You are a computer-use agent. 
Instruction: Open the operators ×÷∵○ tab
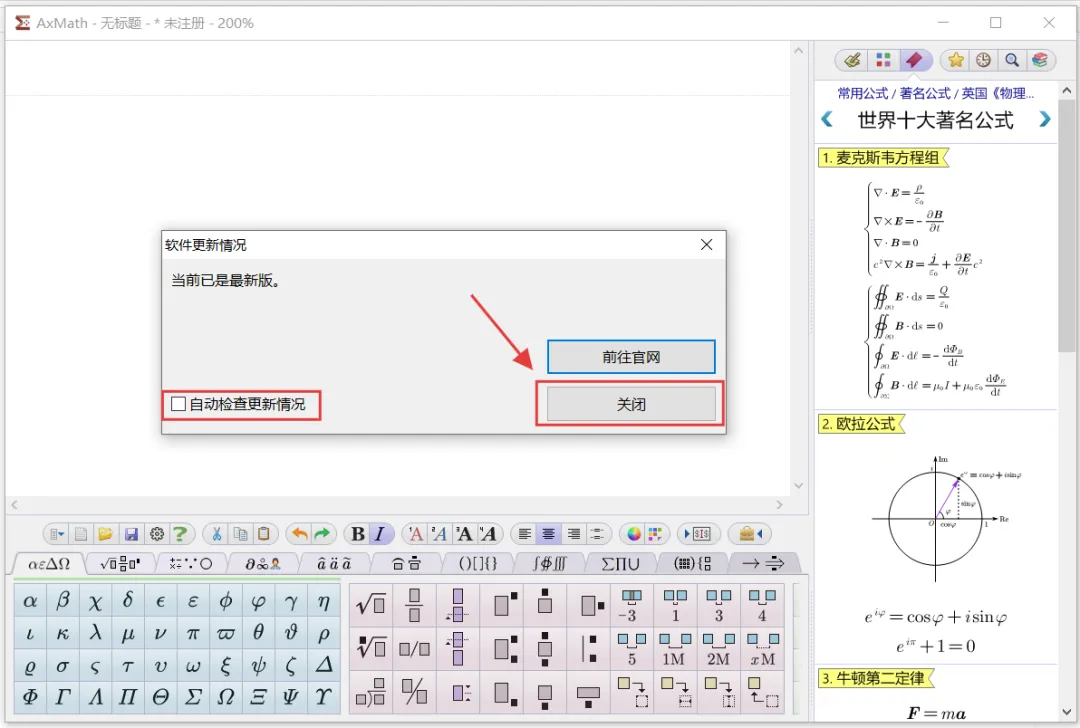coord(191,564)
